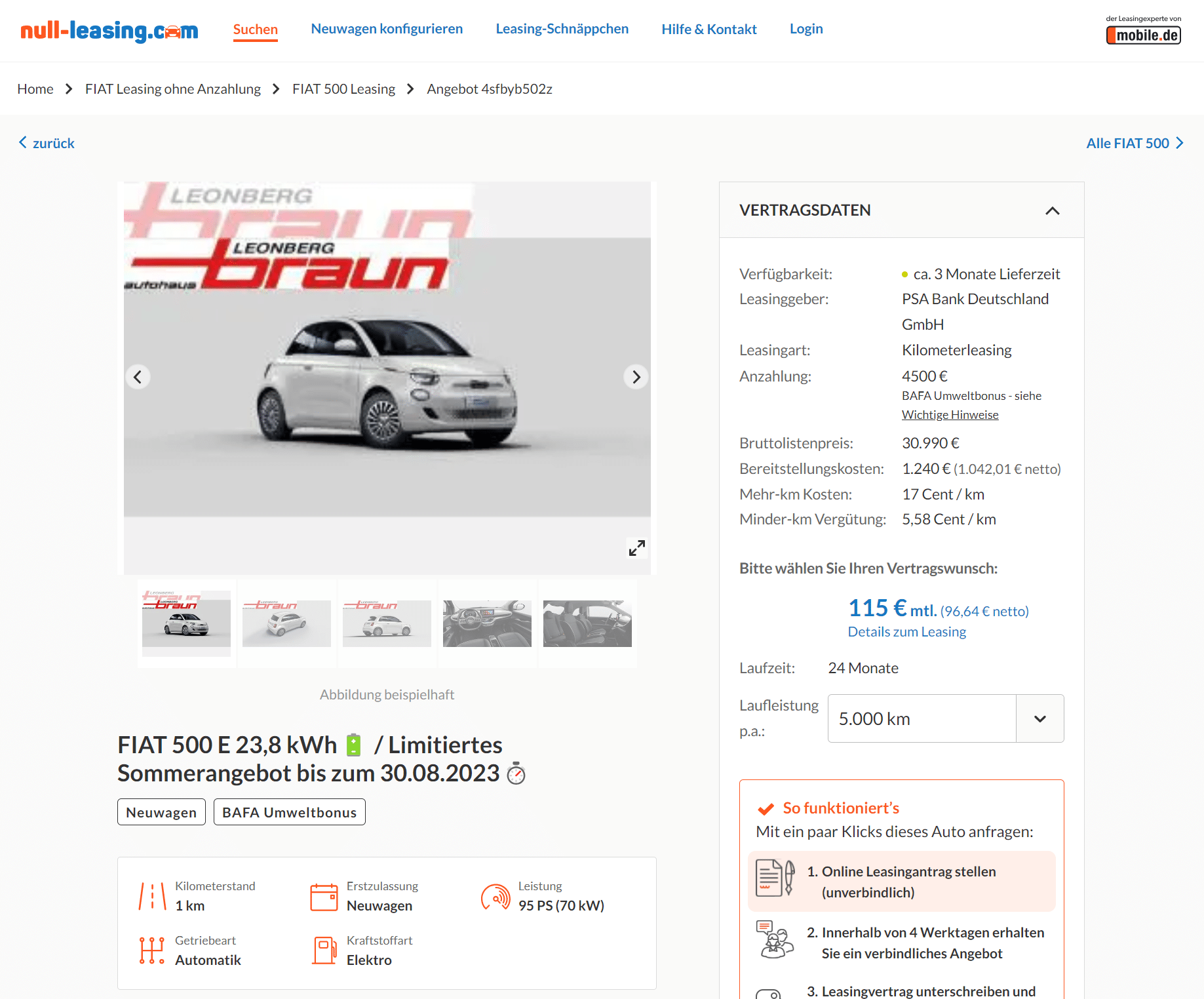Go back via zurück link
Screen dimensions: 1204x999
[47, 143]
